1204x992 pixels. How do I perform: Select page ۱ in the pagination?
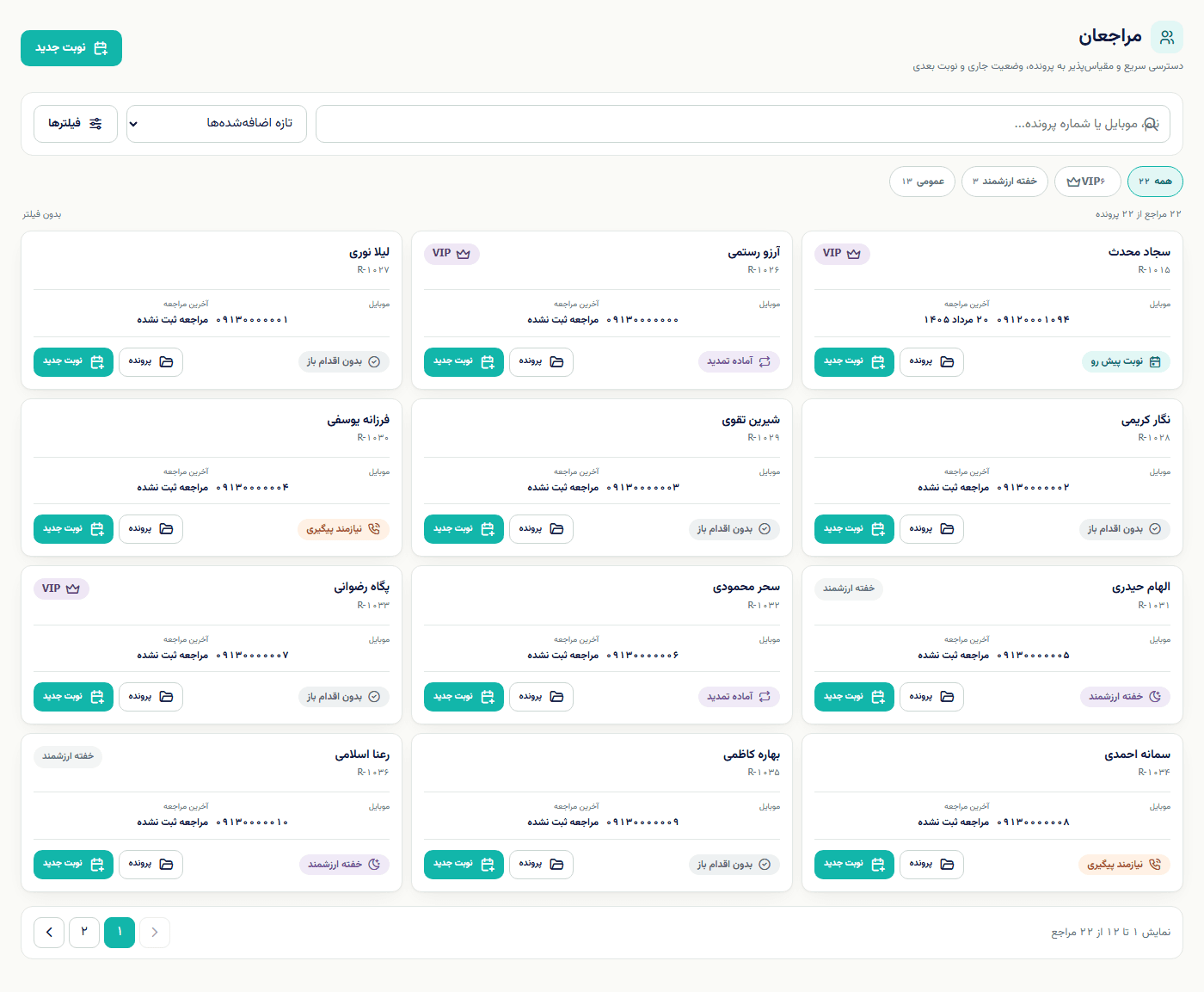(x=120, y=933)
